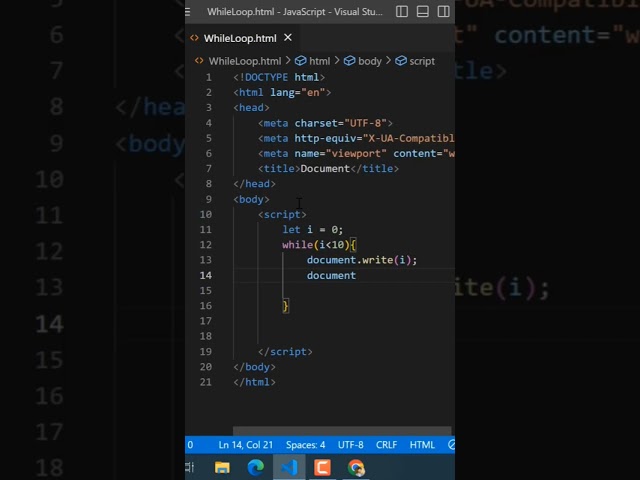This screenshot has height=480, width=640.
Task: Click line number 14 in the gutter
Action: (x=206, y=276)
